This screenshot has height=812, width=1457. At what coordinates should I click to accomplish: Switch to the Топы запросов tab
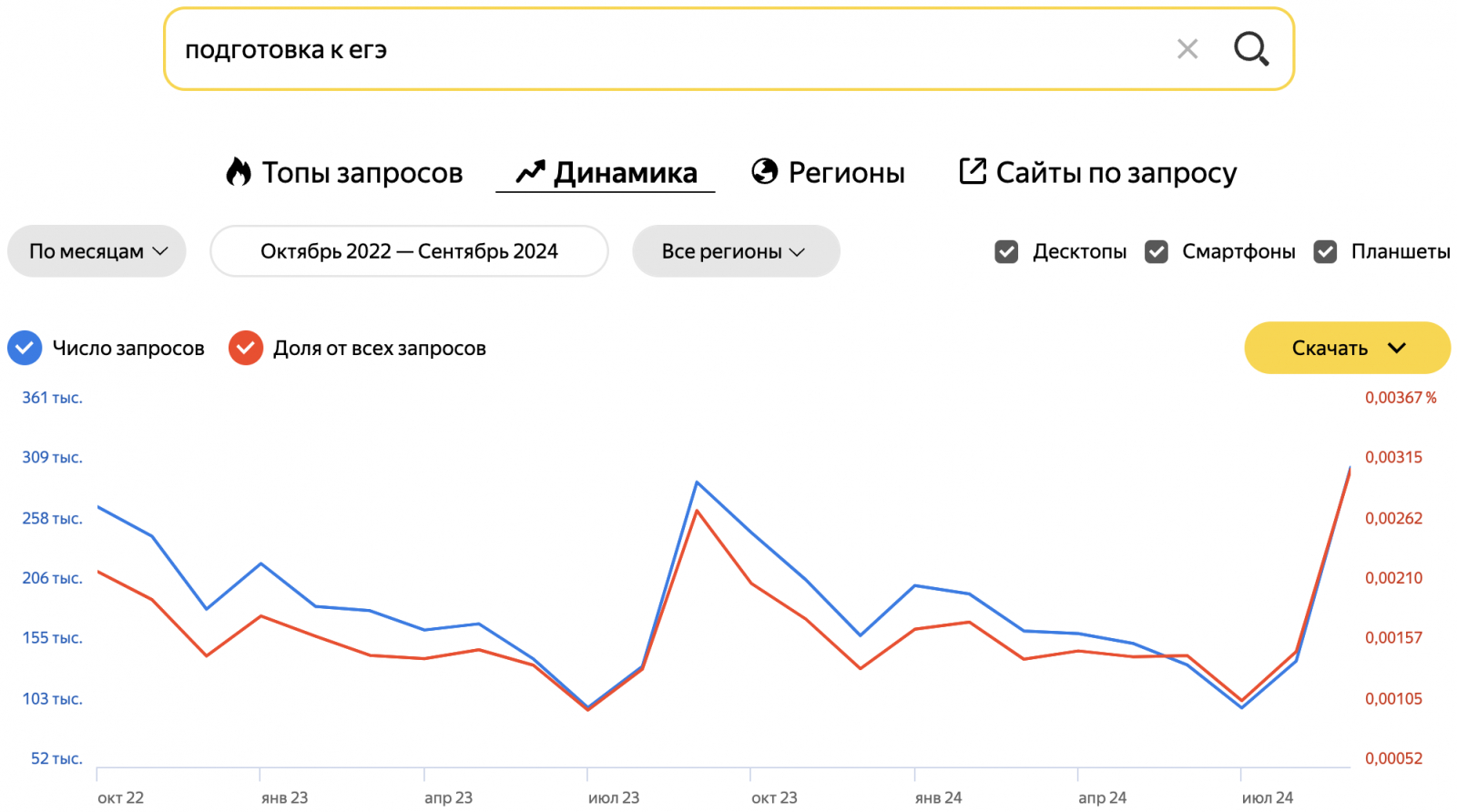coord(362,172)
